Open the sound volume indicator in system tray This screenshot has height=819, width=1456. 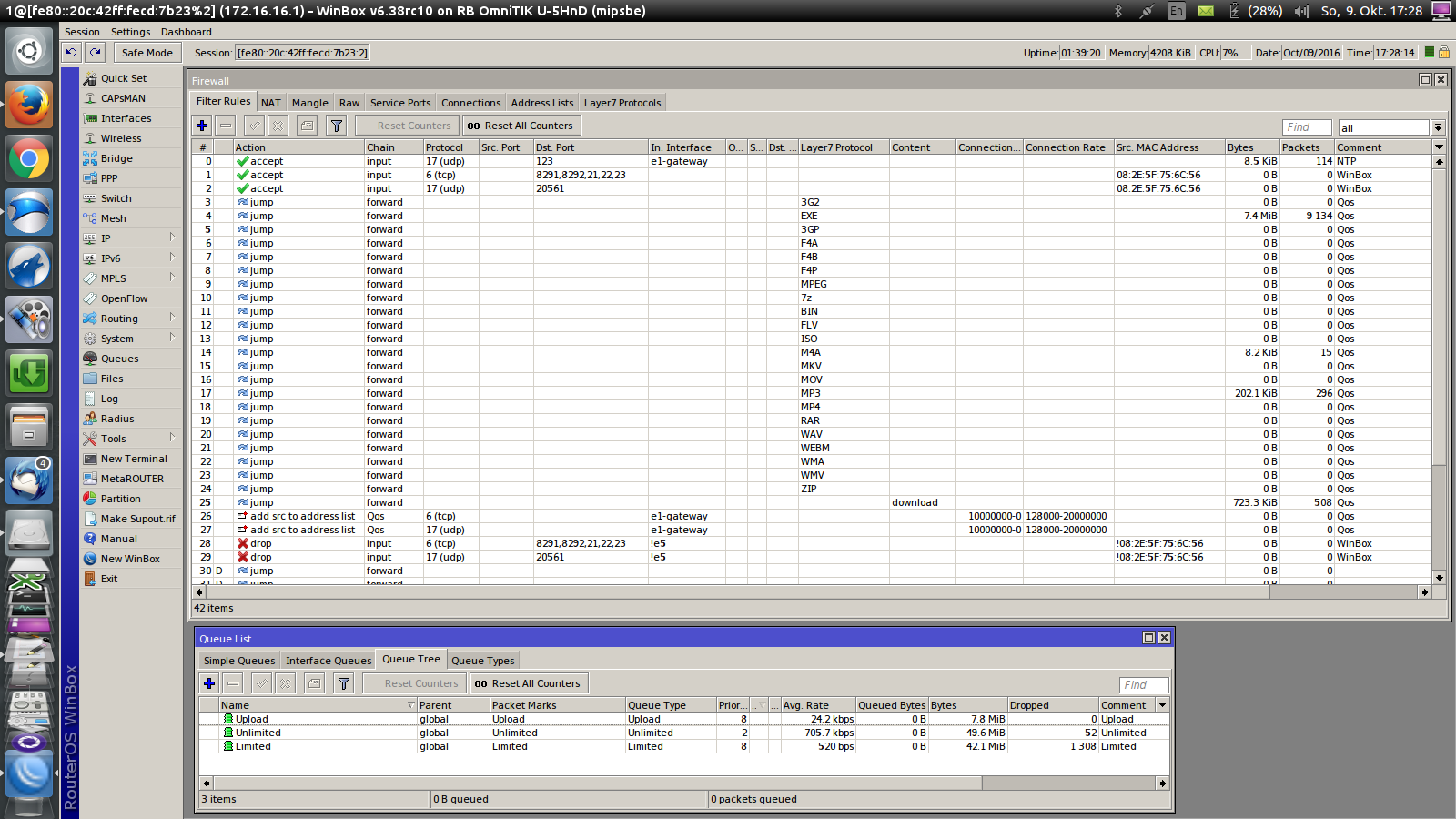click(1301, 11)
